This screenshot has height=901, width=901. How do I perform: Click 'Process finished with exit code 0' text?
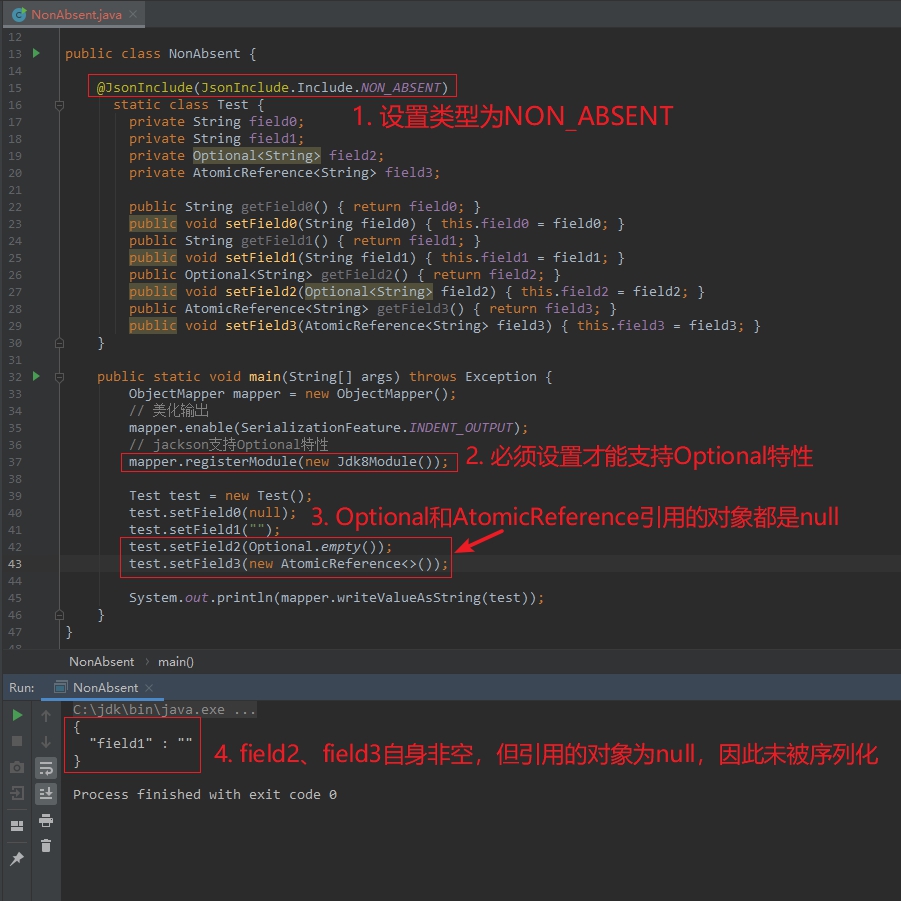[x=205, y=794]
